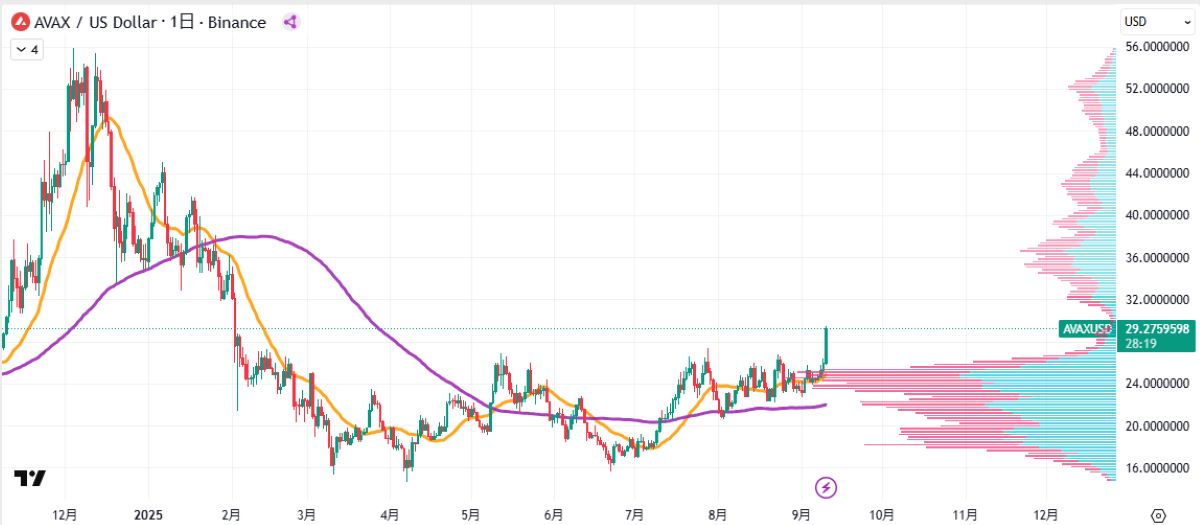Collapse the indicator legend showing 4
The image size is (1200, 525).
point(27,49)
